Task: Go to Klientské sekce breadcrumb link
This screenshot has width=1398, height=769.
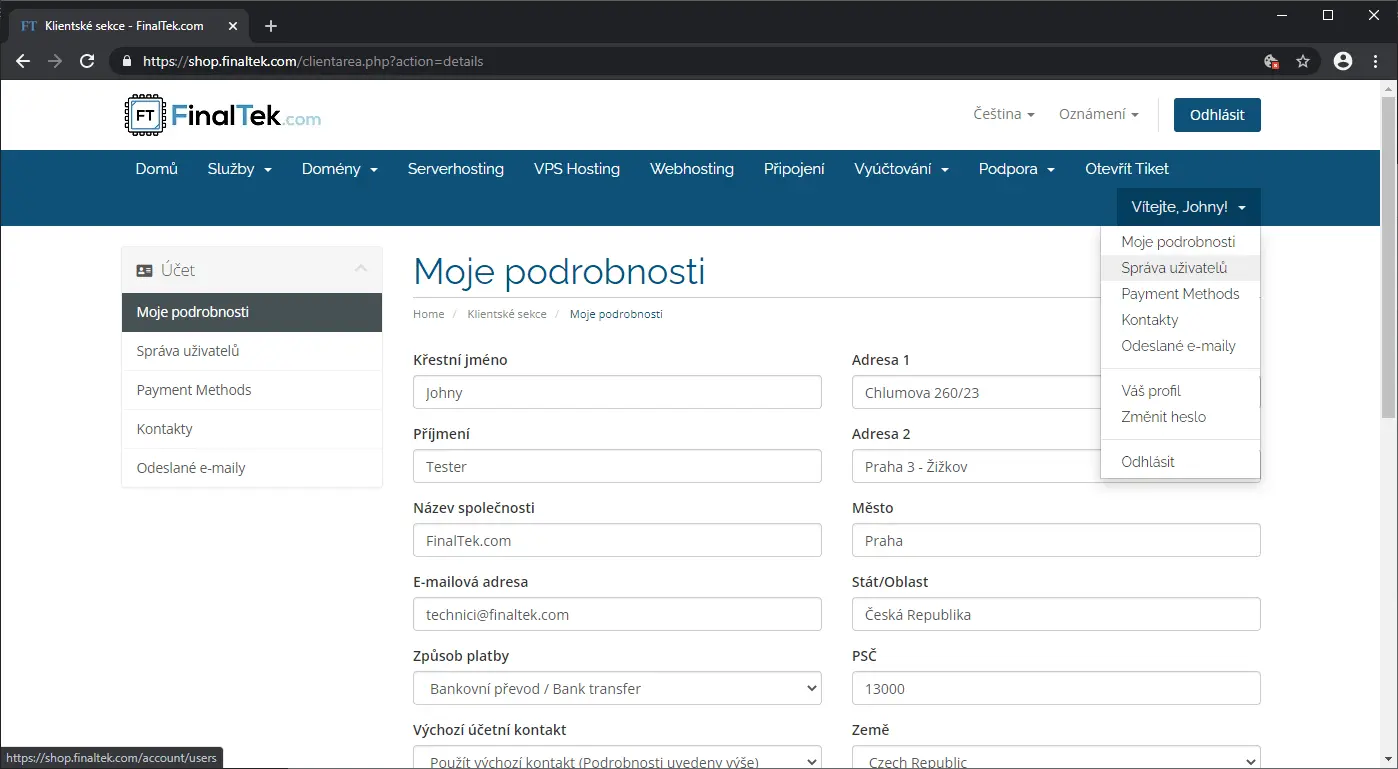Action: tap(506, 314)
